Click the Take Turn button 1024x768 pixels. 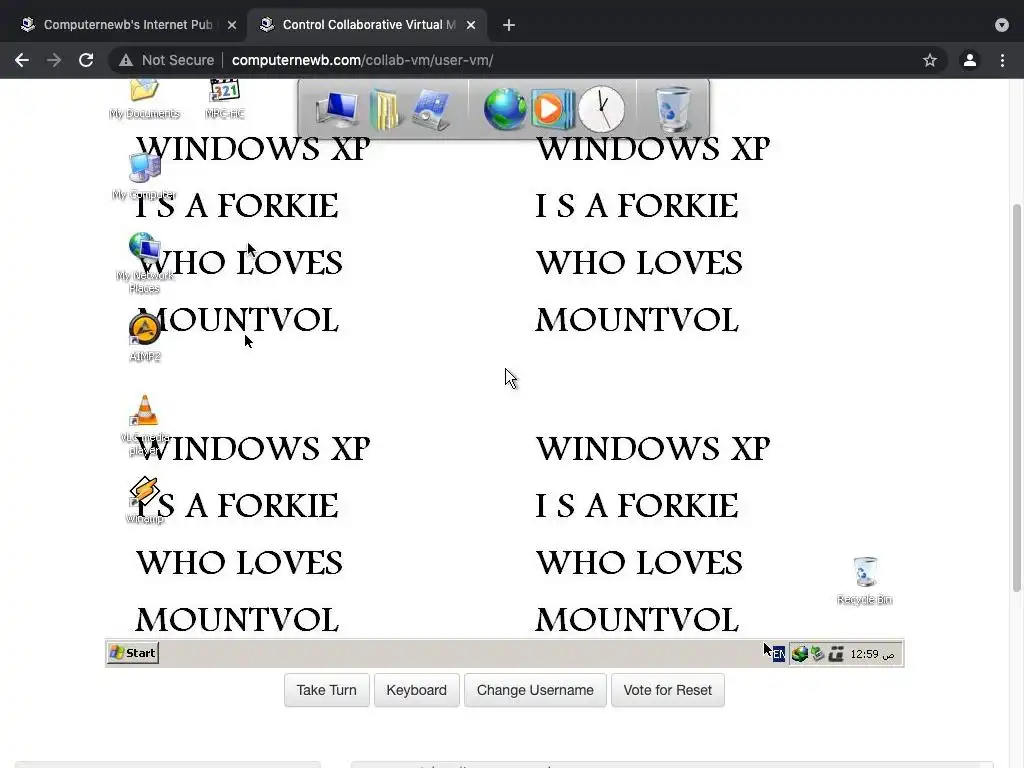pos(327,690)
